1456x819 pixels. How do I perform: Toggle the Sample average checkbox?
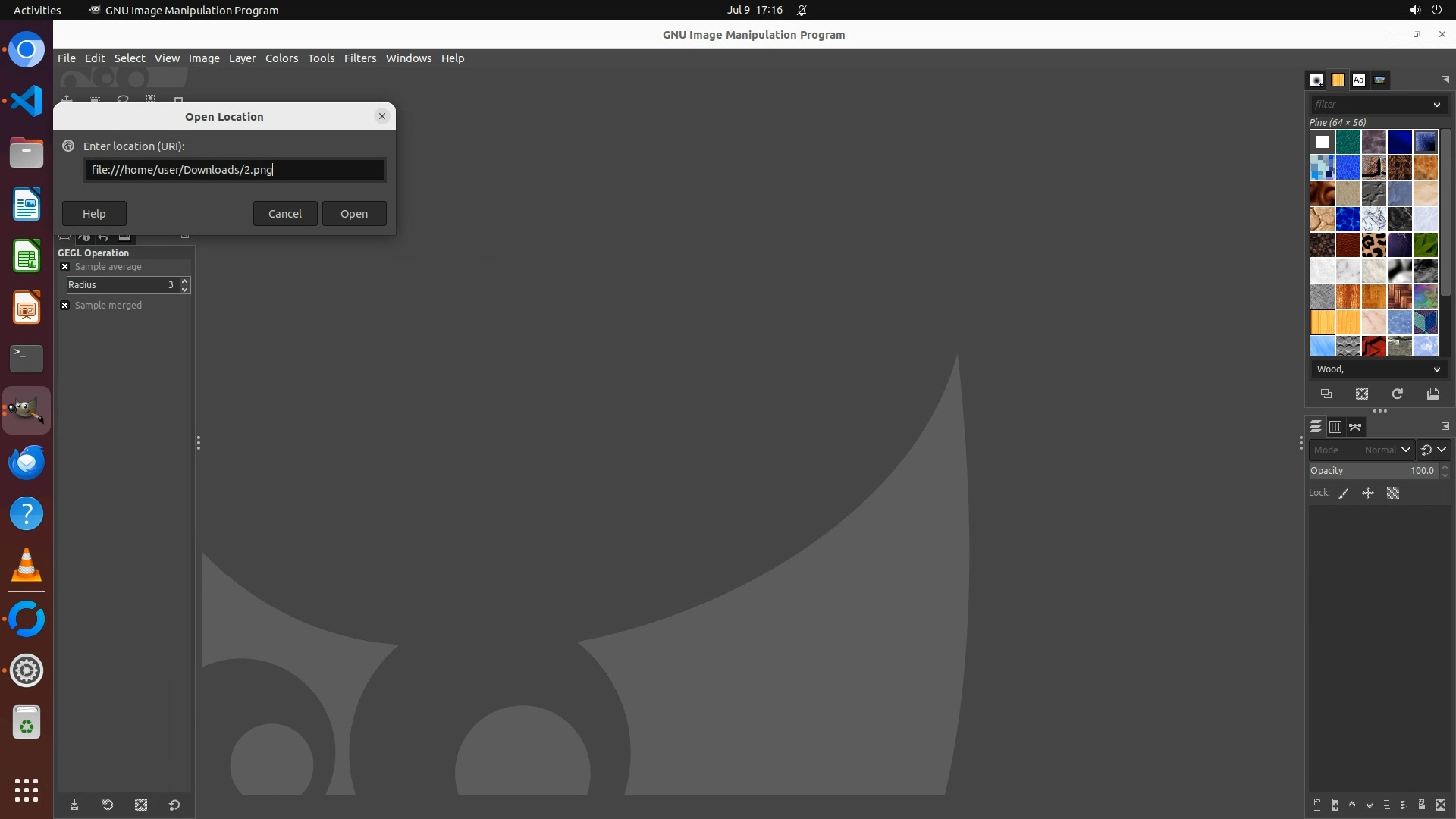coord(65,267)
